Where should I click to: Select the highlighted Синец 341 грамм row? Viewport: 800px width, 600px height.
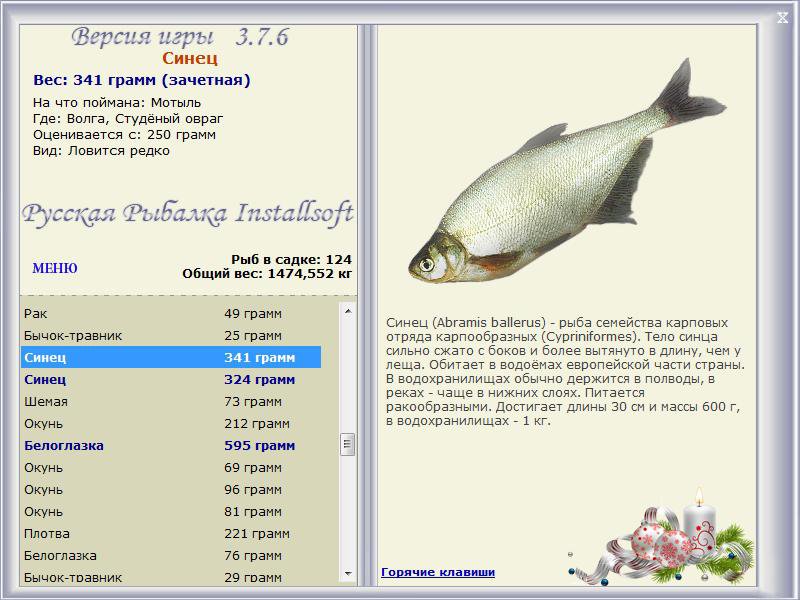(171, 357)
